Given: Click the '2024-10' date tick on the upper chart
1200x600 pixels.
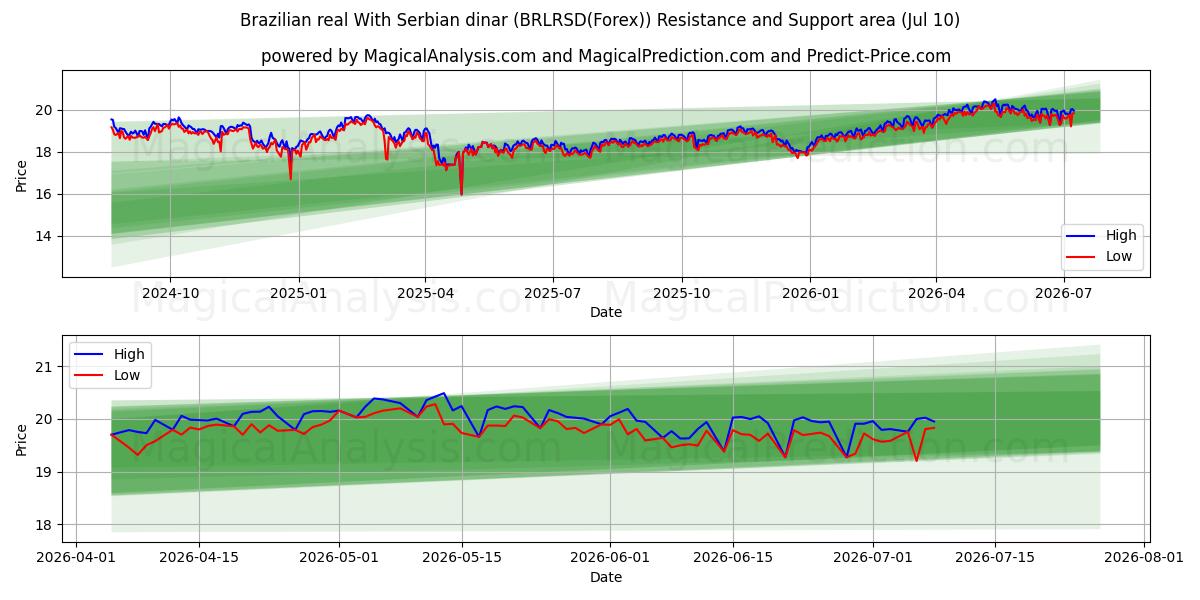Looking at the screenshot, I should [x=170, y=293].
